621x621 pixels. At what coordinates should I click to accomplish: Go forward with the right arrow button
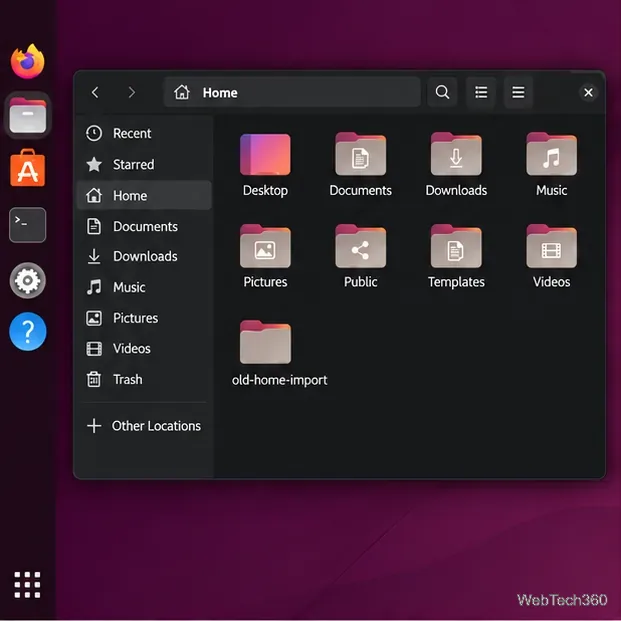click(132, 93)
